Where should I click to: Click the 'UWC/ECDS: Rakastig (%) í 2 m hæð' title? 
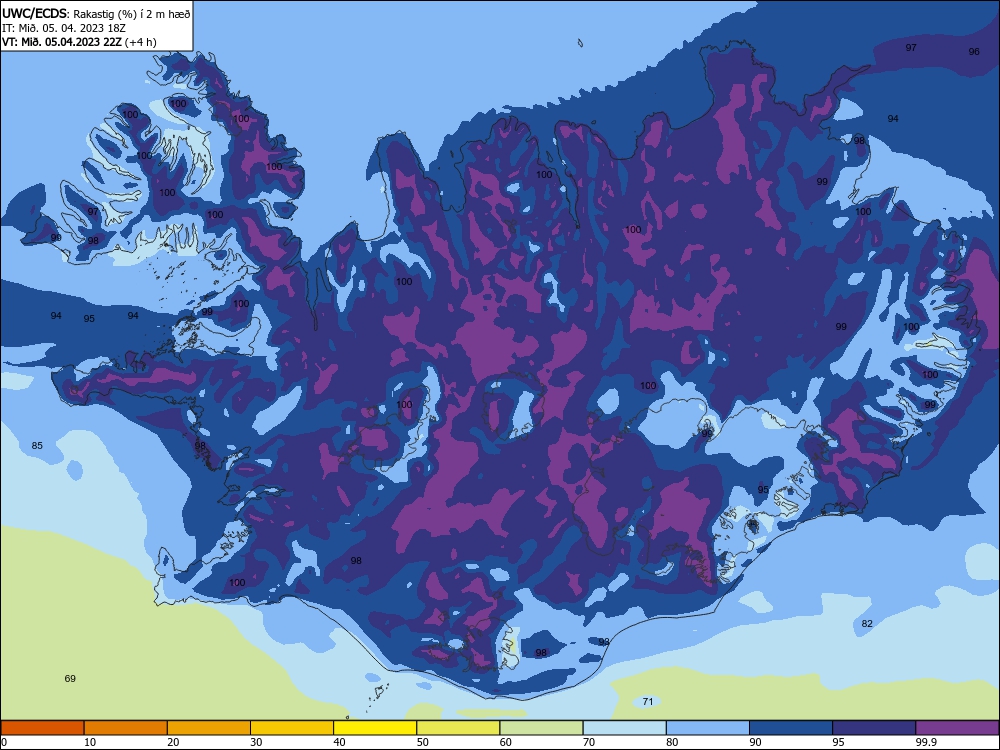click(96, 13)
